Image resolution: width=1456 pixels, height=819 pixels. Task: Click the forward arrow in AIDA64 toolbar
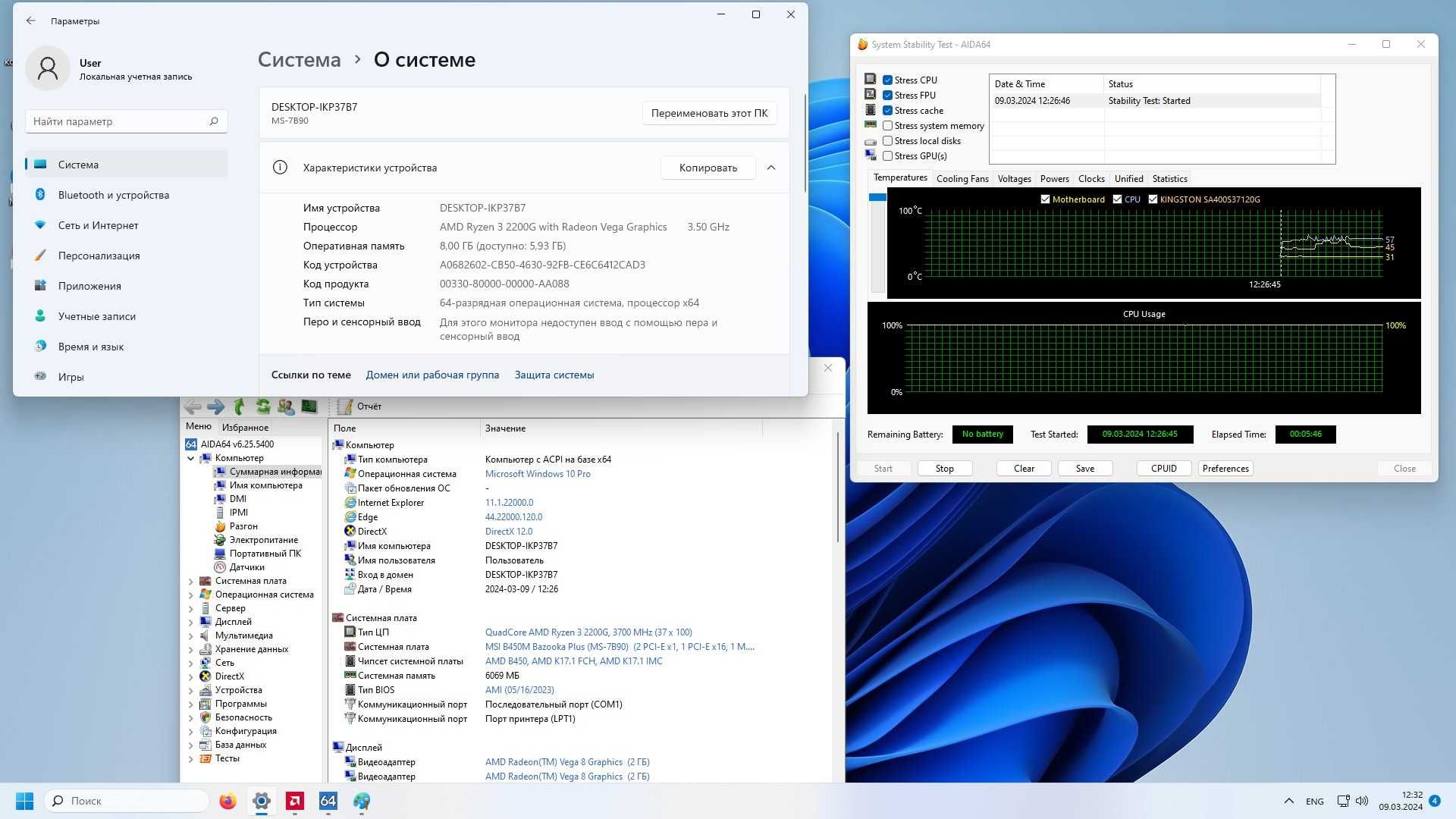216,406
